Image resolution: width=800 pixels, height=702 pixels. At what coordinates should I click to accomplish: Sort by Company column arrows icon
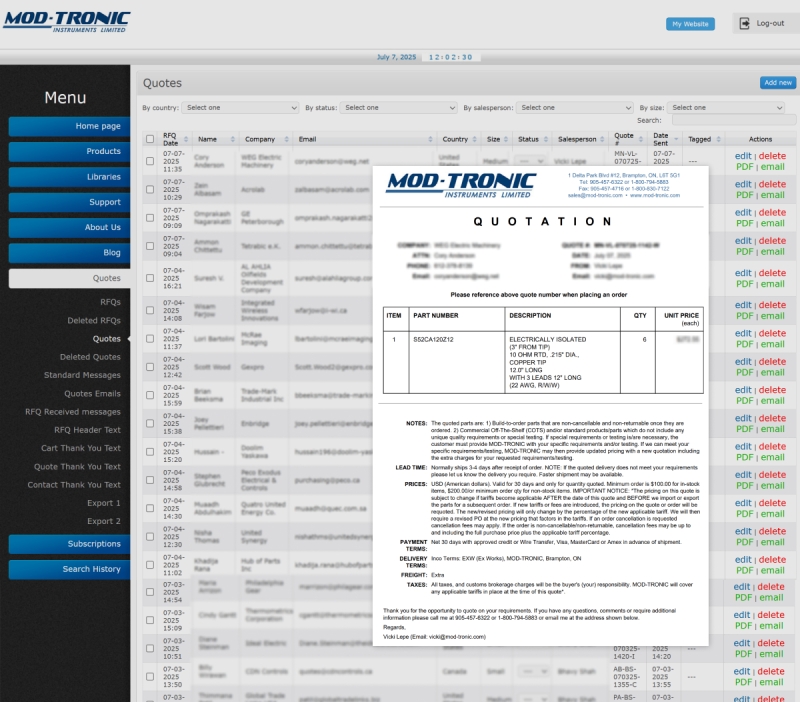(x=286, y=139)
